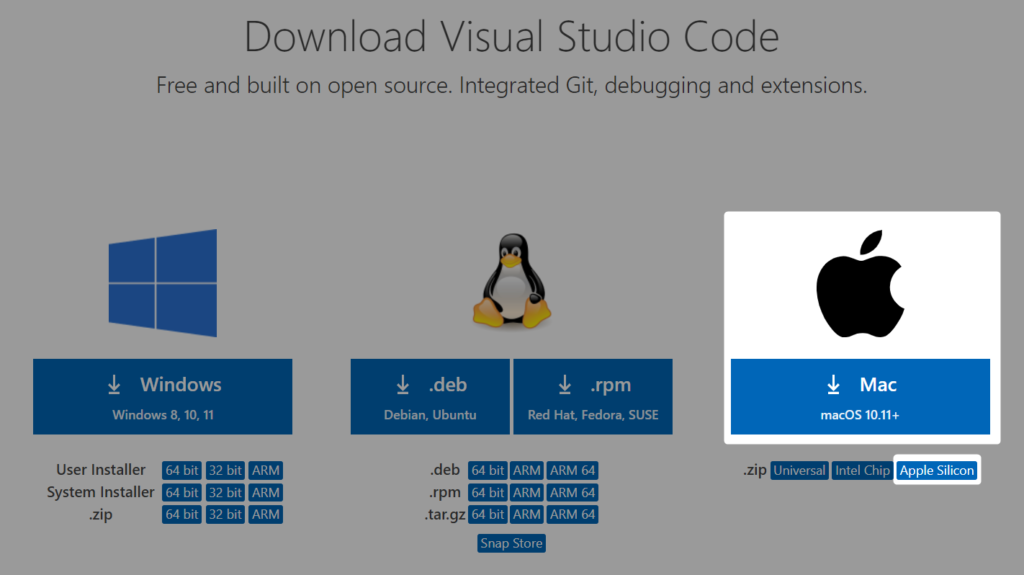The width and height of the screenshot is (1024, 575).
Task: Get Linux .deb 64 bit
Action: [x=488, y=470]
